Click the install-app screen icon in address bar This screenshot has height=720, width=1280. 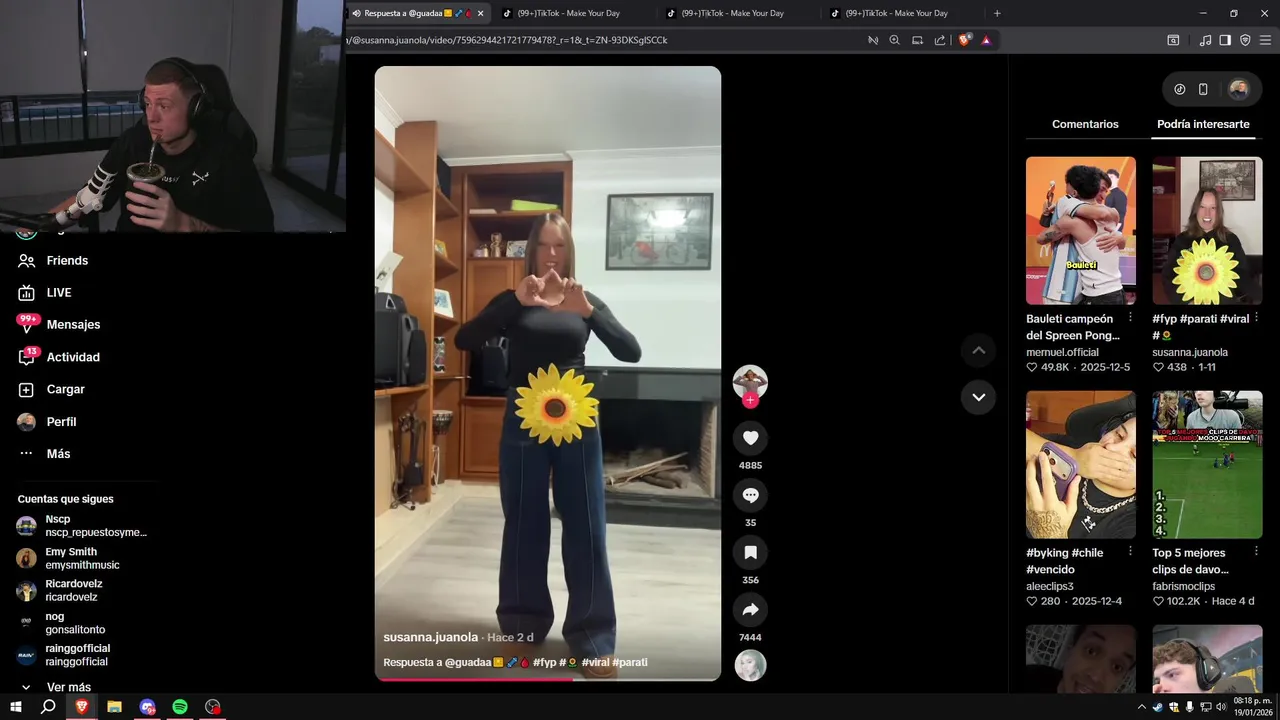(x=917, y=40)
